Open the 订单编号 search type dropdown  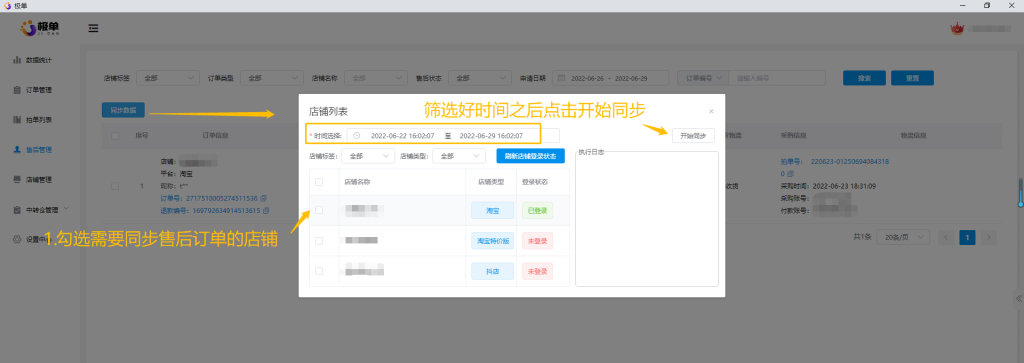(x=703, y=78)
